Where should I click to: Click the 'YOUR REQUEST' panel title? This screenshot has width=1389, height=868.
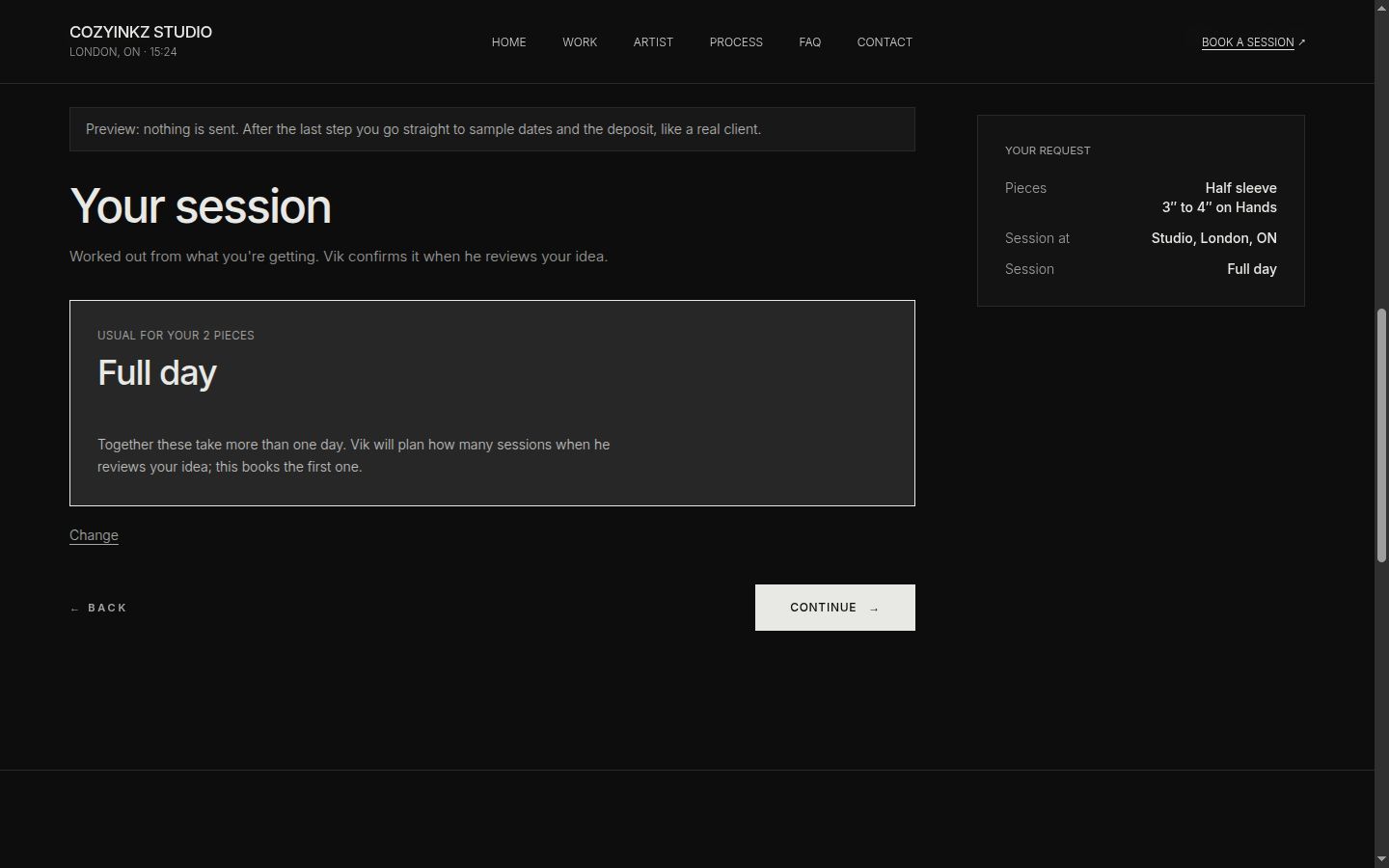[x=1048, y=150]
